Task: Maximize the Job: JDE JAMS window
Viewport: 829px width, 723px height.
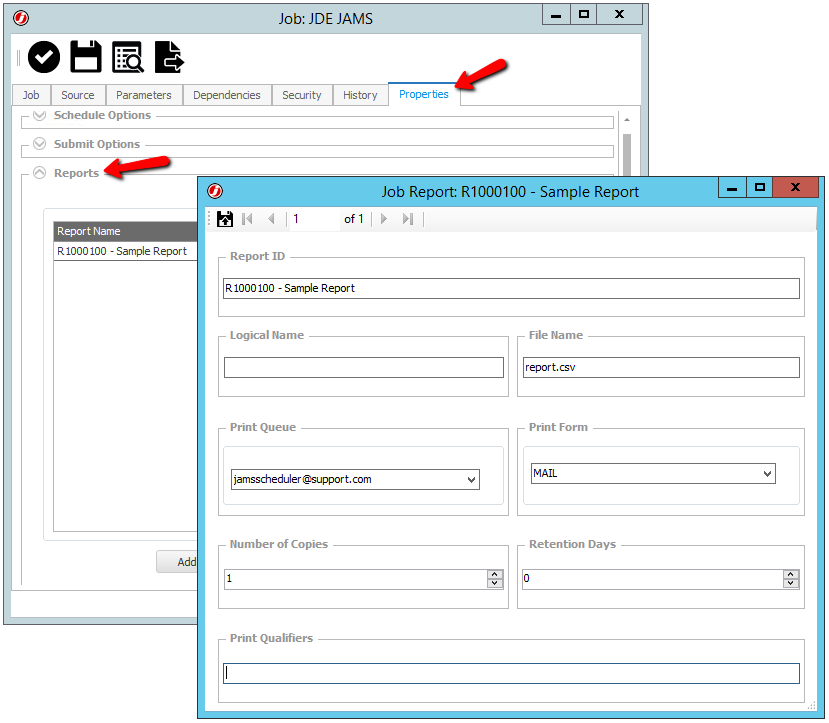Action: [584, 15]
